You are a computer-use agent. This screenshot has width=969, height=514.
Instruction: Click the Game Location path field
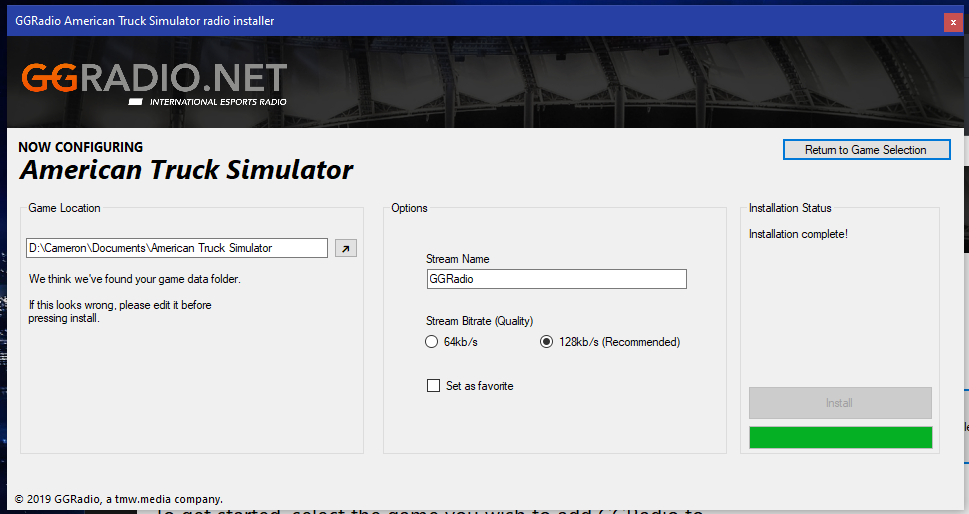coord(177,248)
